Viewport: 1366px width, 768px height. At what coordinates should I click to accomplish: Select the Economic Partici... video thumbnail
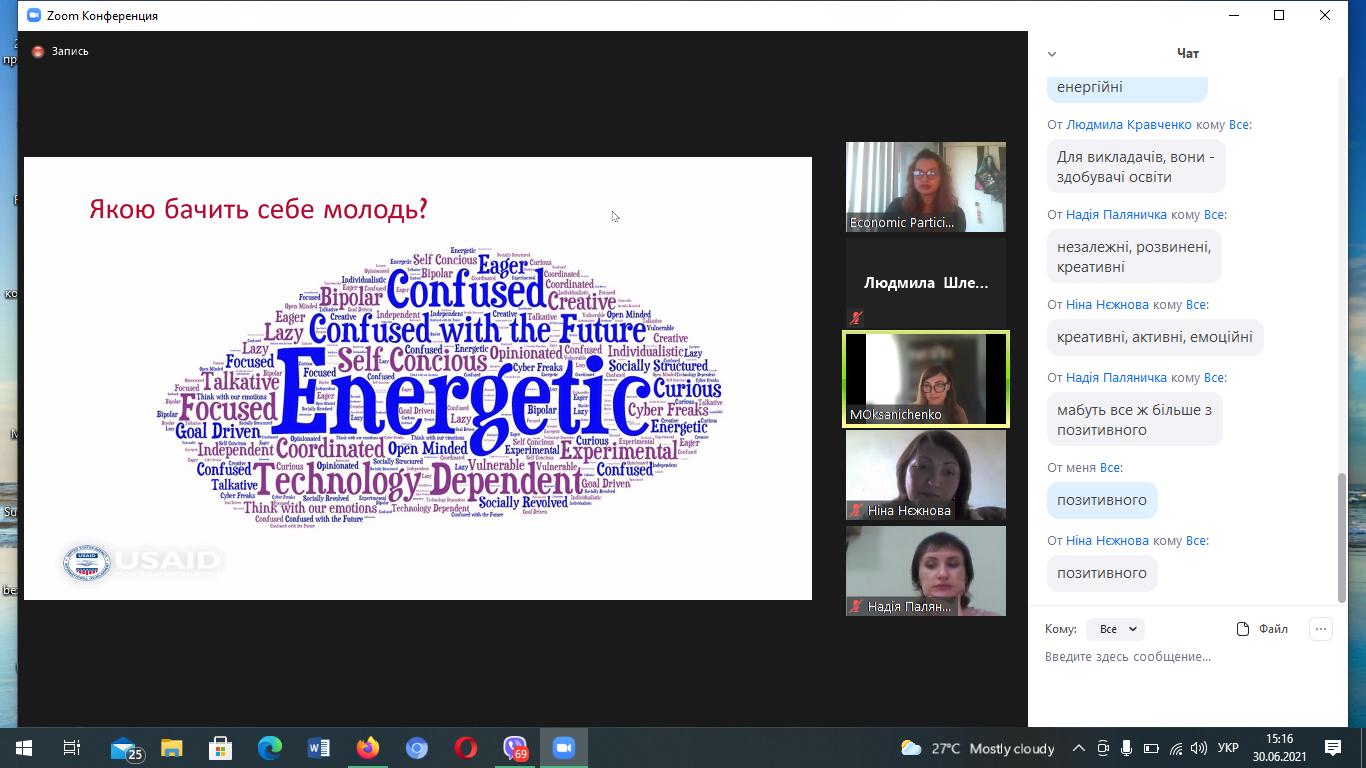926,187
